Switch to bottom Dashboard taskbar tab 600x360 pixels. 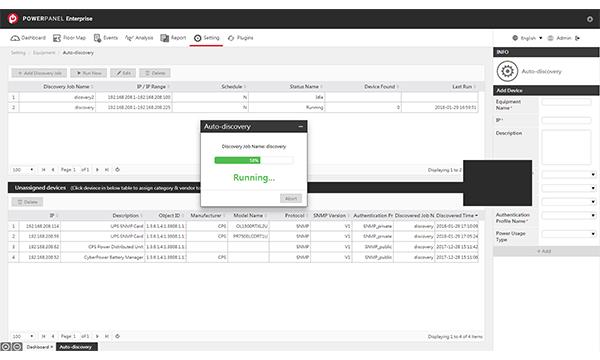pyautogui.click(x=40, y=347)
